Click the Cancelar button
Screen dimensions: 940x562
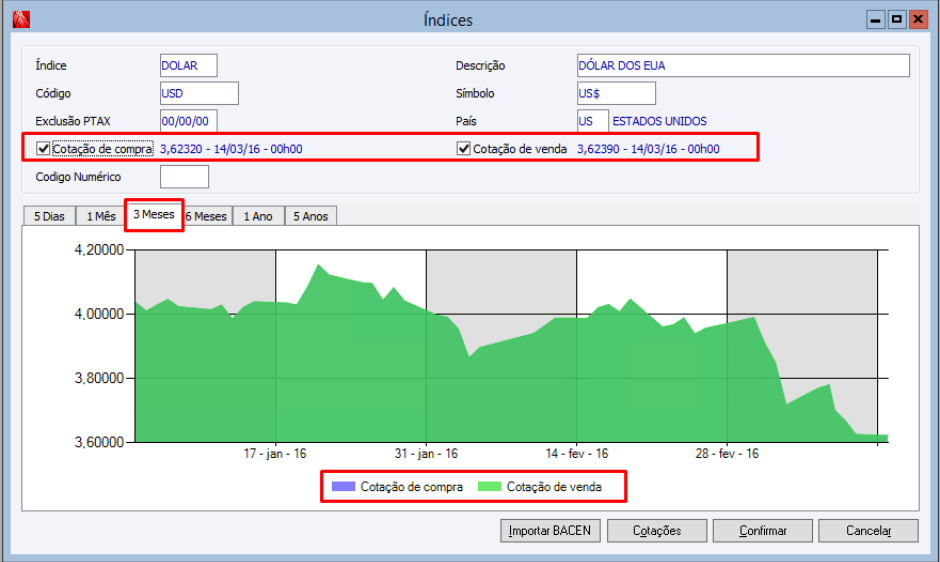point(868,531)
